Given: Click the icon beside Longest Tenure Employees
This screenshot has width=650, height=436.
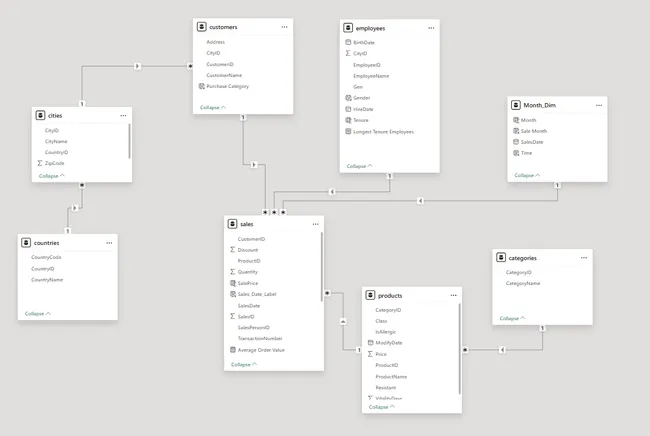Looking at the screenshot, I should (x=348, y=132).
